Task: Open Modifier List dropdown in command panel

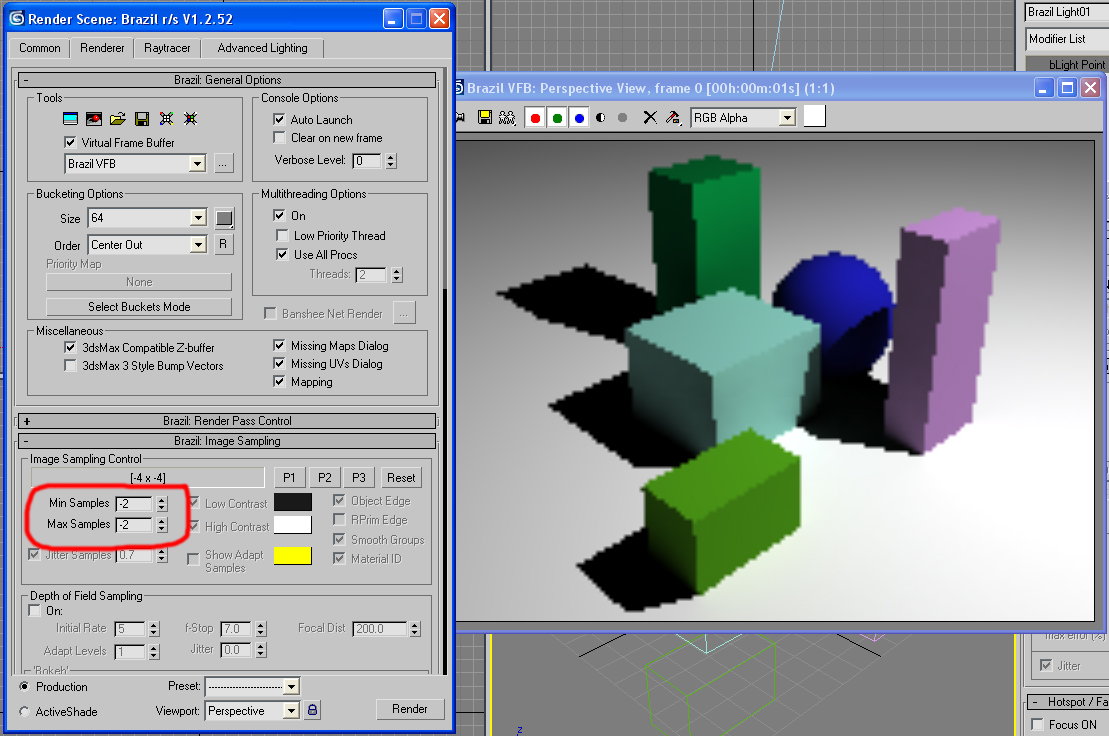Action: coord(1067,39)
